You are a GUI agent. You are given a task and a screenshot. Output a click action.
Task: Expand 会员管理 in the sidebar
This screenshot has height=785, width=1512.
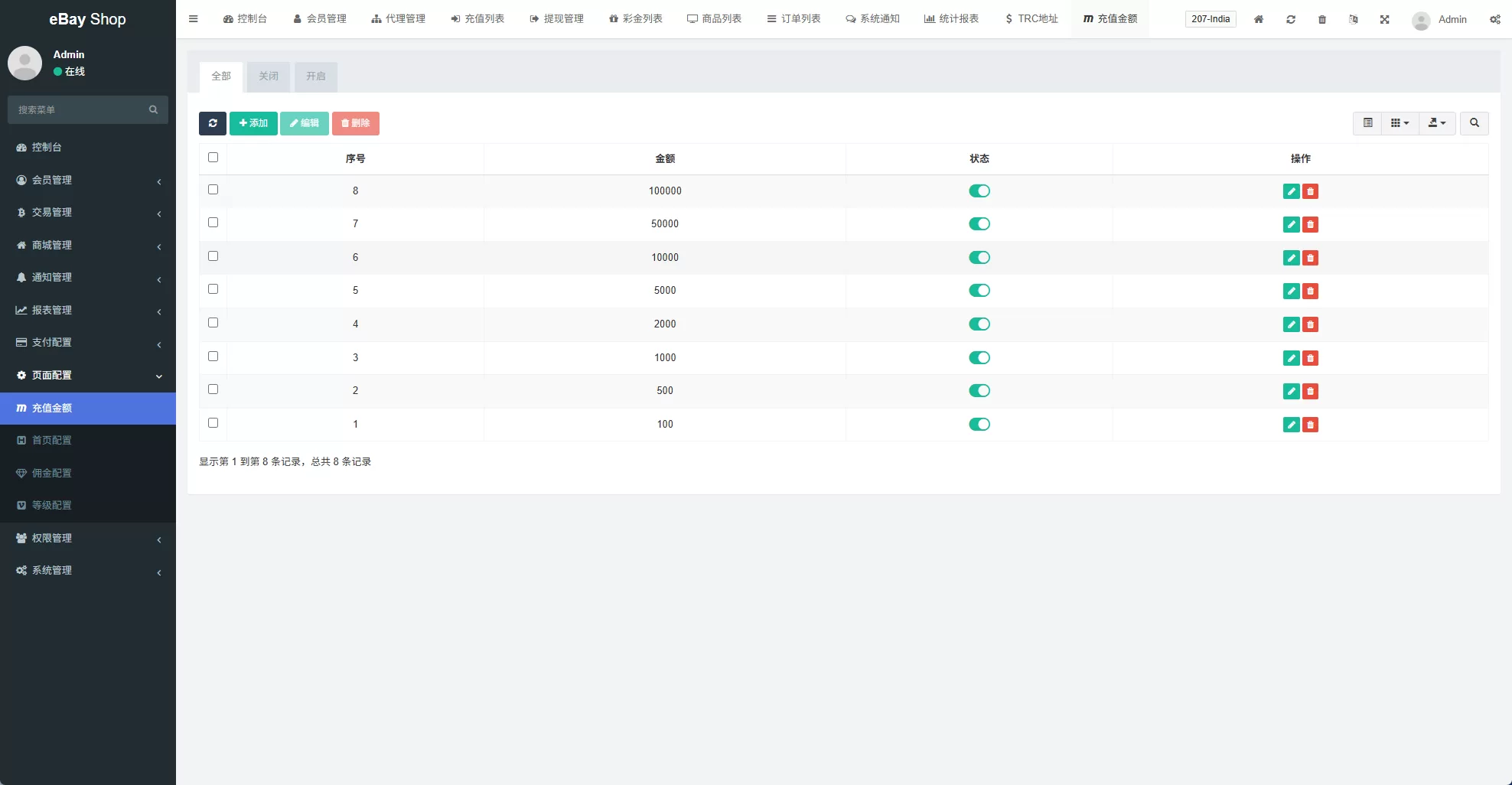[x=88, y=180]
